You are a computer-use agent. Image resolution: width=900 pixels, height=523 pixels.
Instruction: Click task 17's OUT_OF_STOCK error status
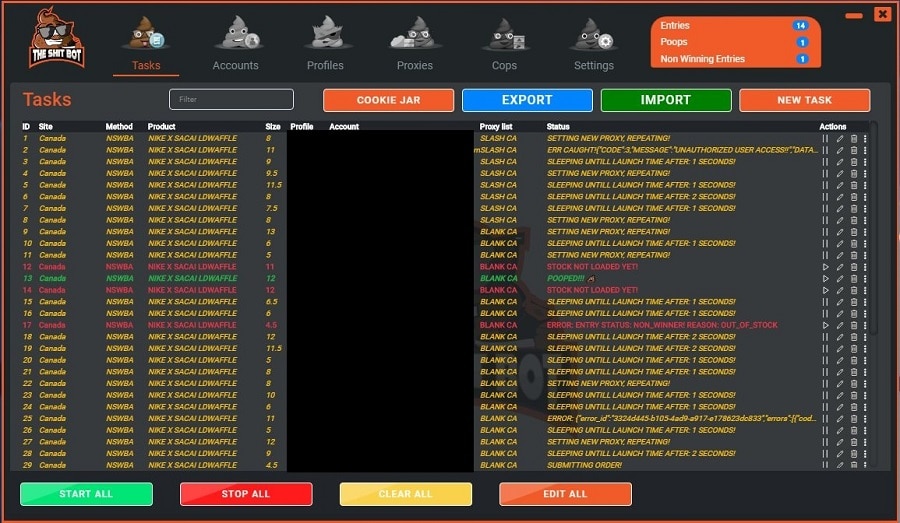pos(662,325)
